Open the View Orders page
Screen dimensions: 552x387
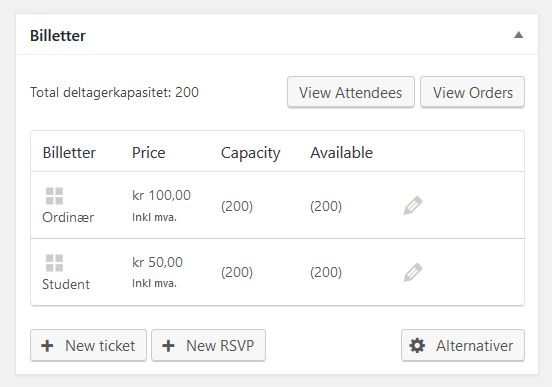tap(472, 92)
